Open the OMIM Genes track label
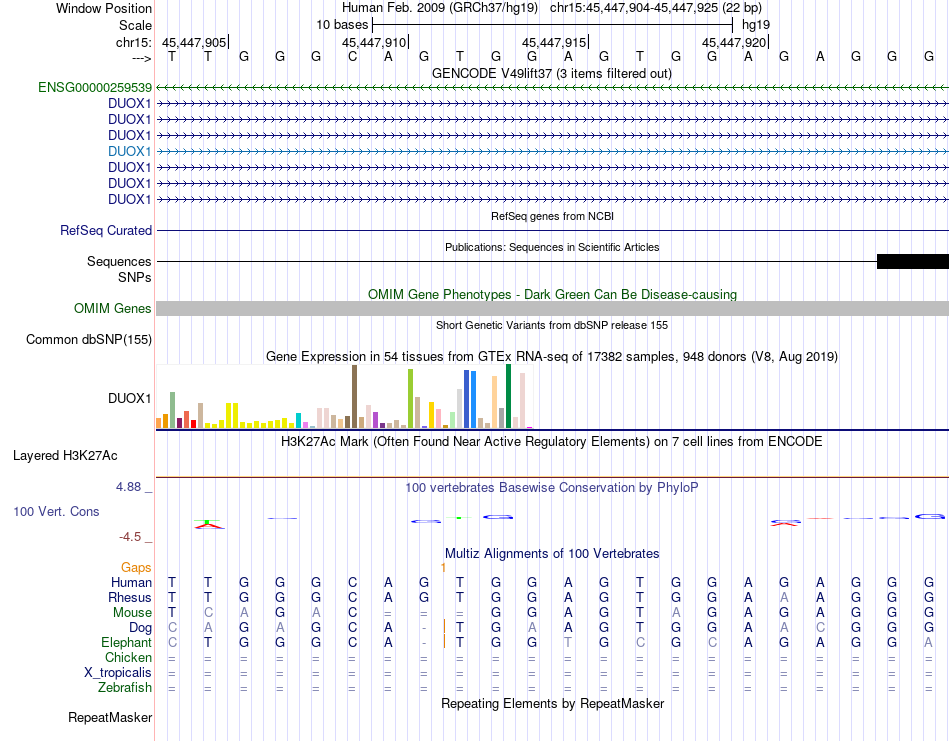This screenshot has height=741, width=950. pos(113,308)
